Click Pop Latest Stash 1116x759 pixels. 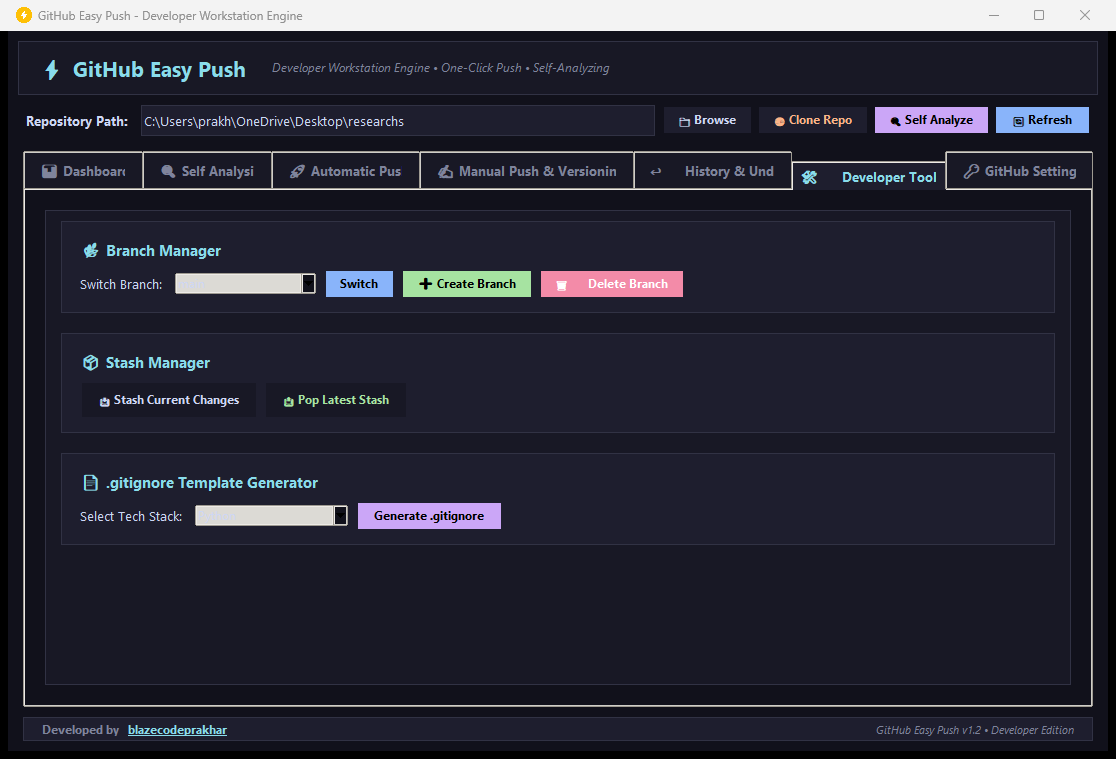coord(336,400)
